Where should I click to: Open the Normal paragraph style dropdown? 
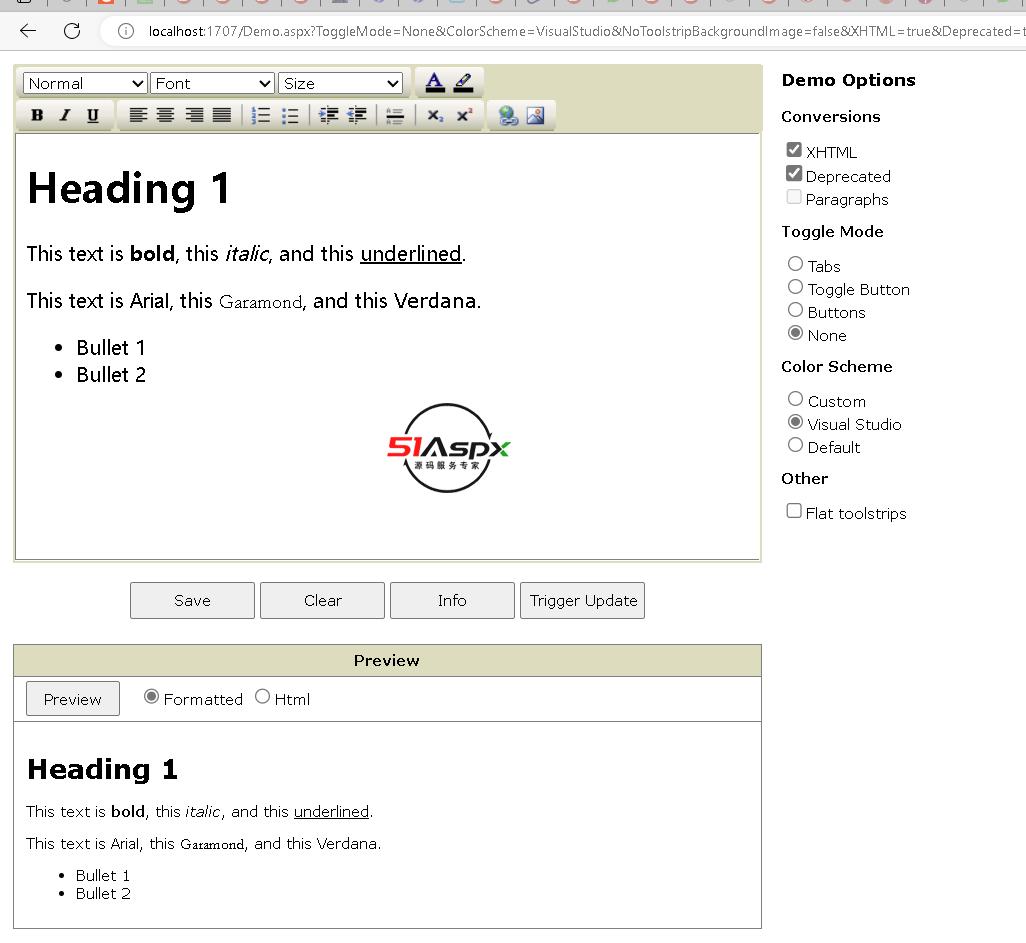[85, 83]
